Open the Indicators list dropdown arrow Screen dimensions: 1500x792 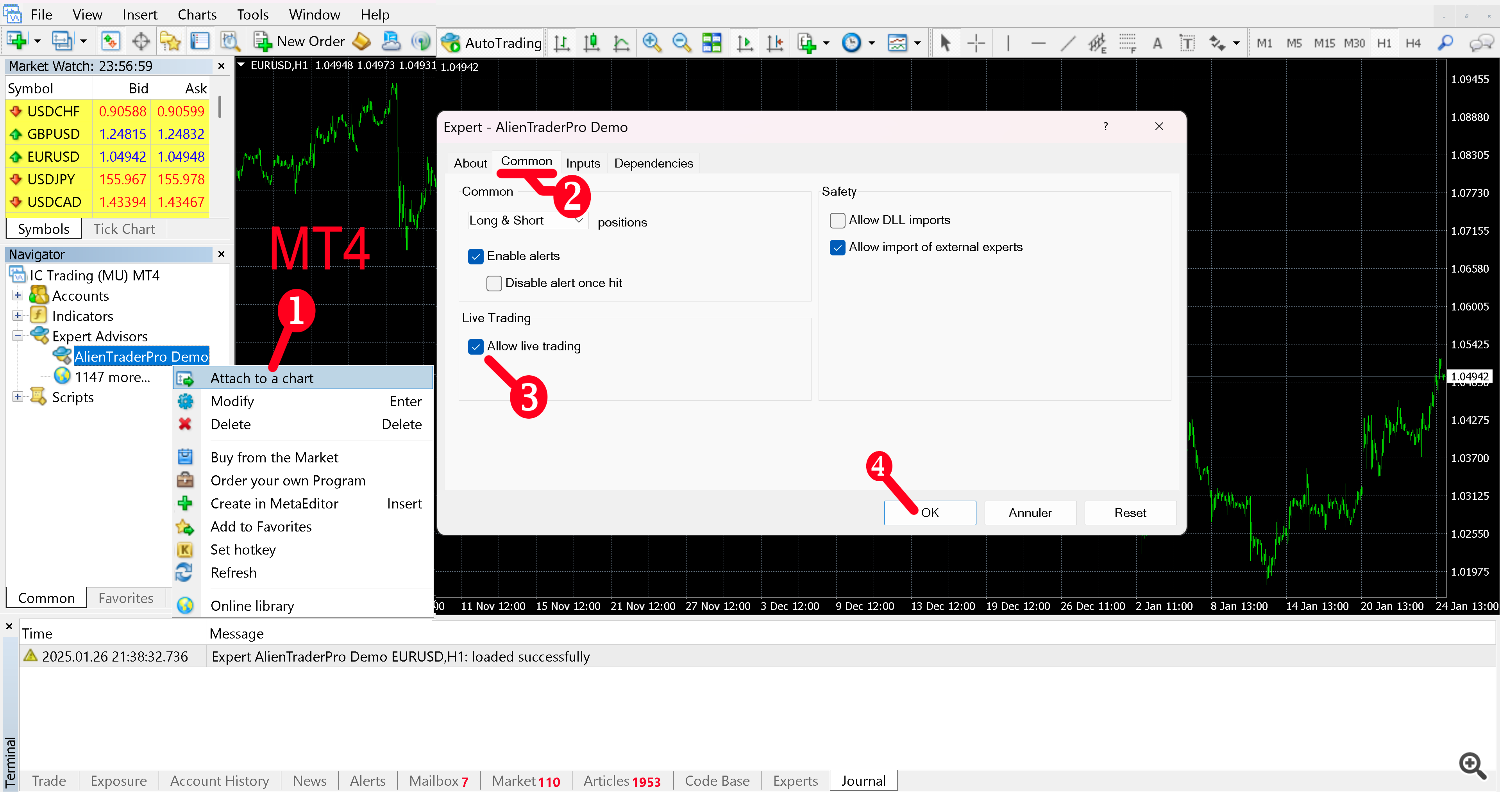pyautogui.click(x=827, y=43)
